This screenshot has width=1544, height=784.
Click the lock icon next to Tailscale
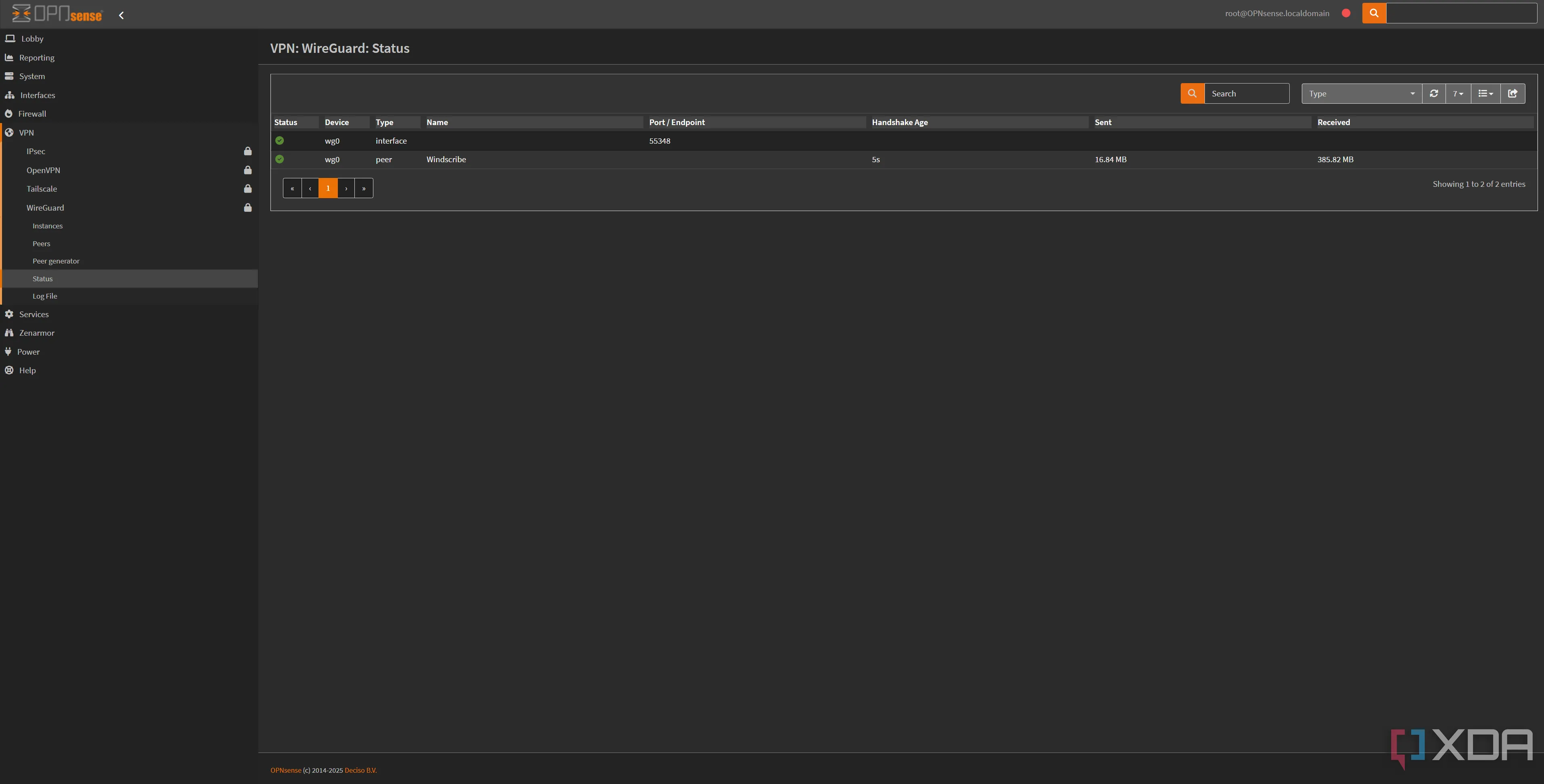pos(247,189)
